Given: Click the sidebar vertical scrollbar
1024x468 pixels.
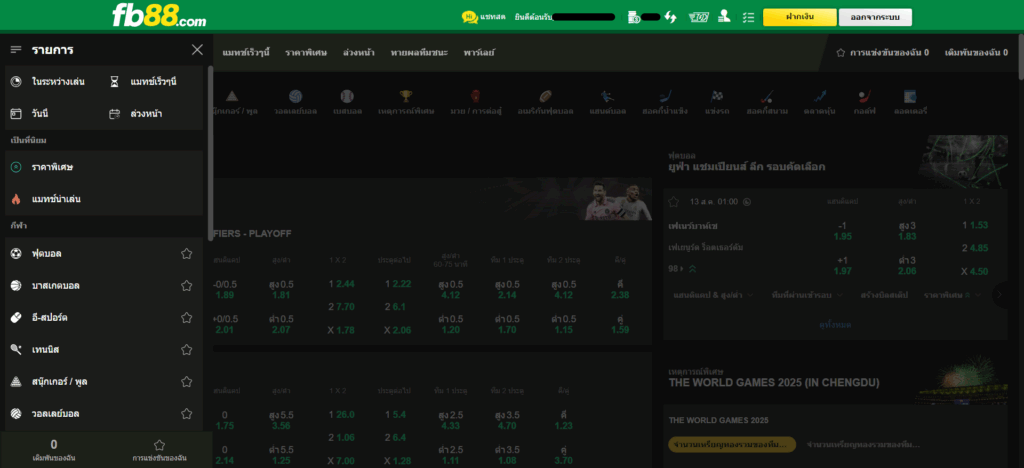Looking at the screenshot, I should coord(210,153).
